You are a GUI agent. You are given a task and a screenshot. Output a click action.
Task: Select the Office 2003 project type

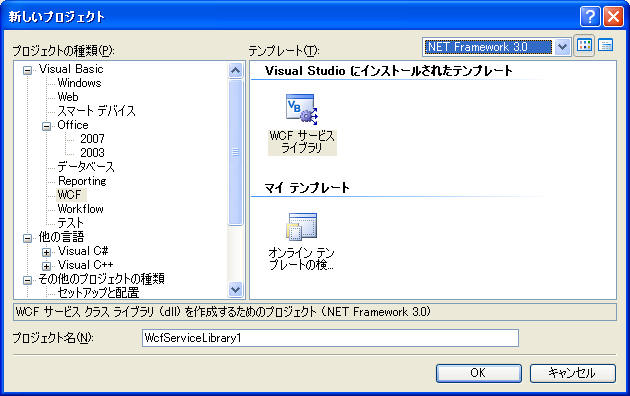pyautogui.click(x=92, y=153)
